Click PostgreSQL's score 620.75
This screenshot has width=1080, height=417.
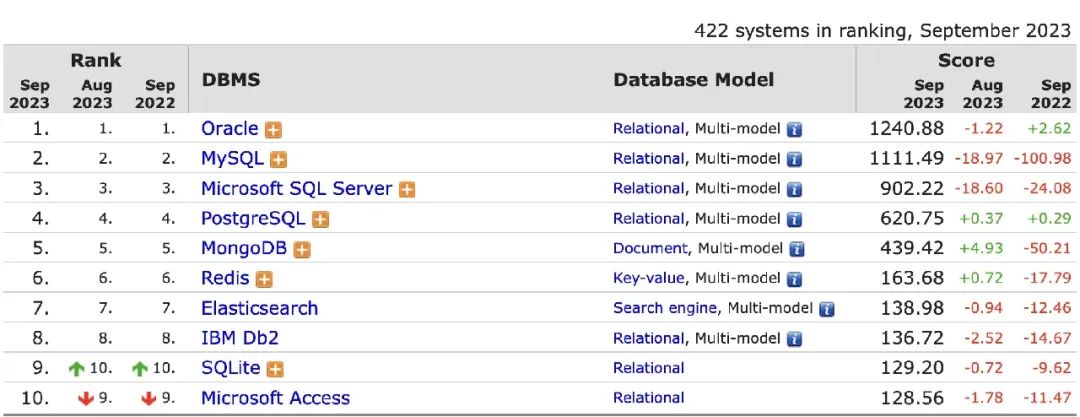click(912, 218)
